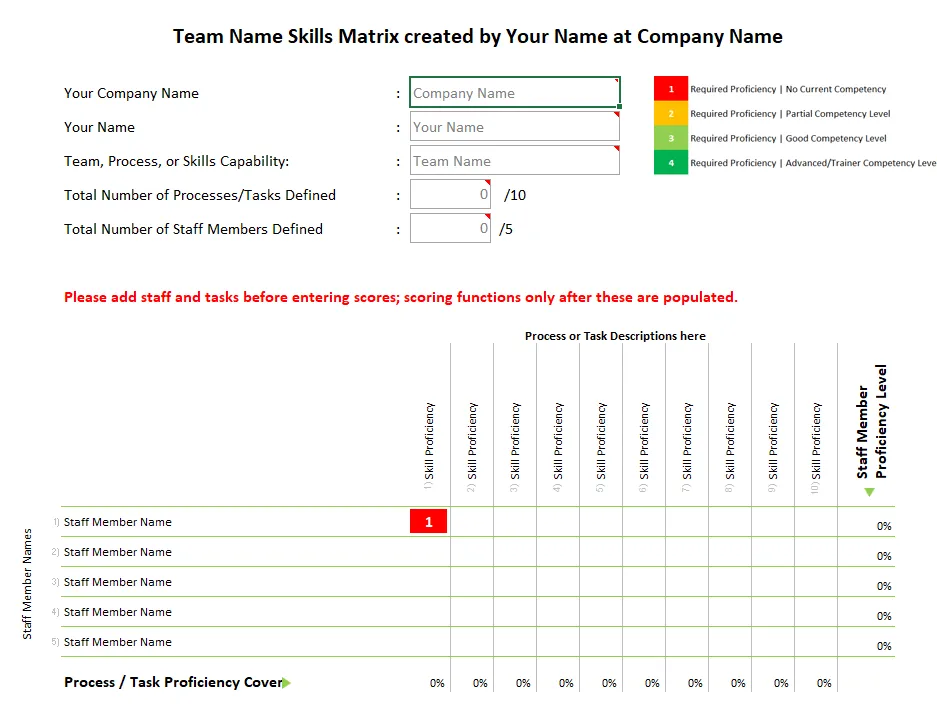
Task: Click column header 8) Skill Proficiency
Action: pyautogui.click(x=730, y=446)
